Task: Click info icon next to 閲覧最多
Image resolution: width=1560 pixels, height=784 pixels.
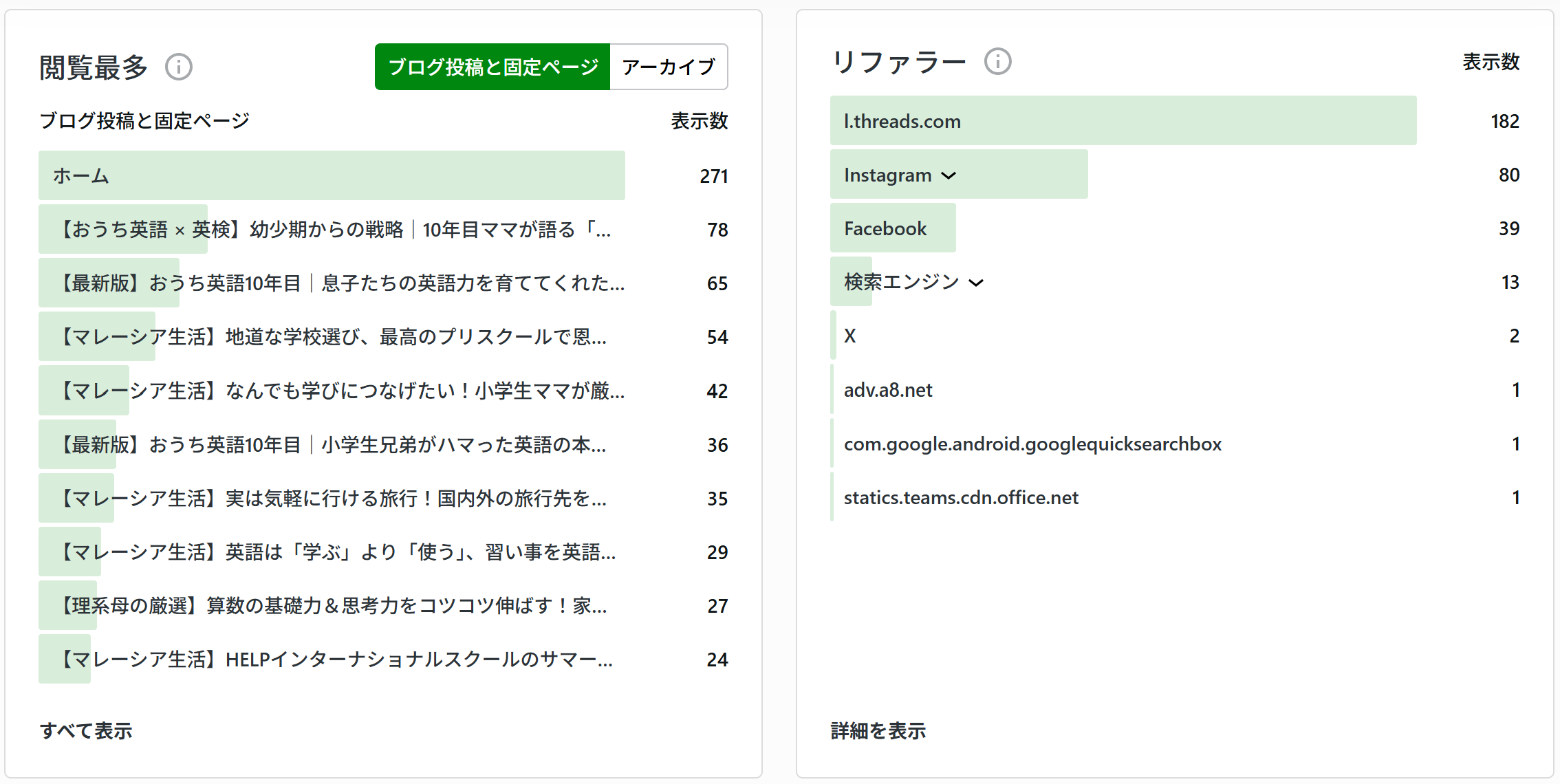Action: 178,67
